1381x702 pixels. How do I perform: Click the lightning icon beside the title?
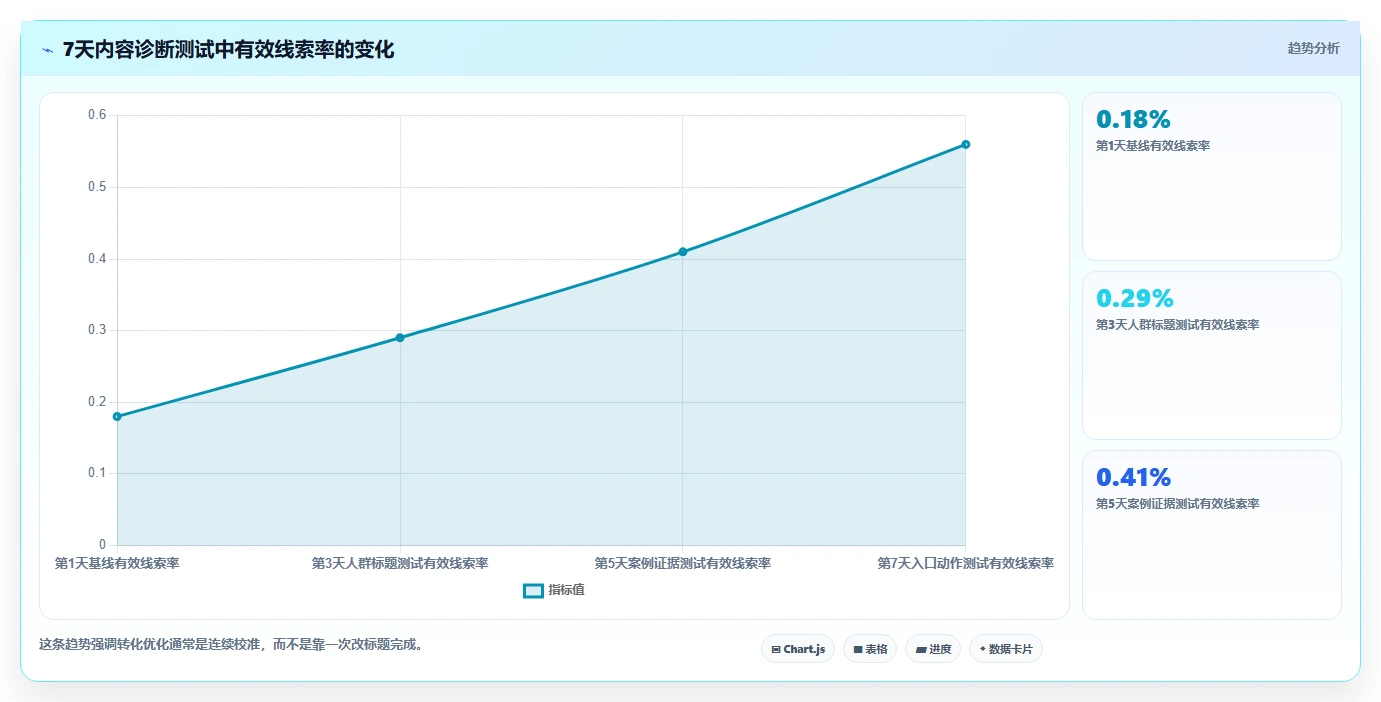(47, 50)
